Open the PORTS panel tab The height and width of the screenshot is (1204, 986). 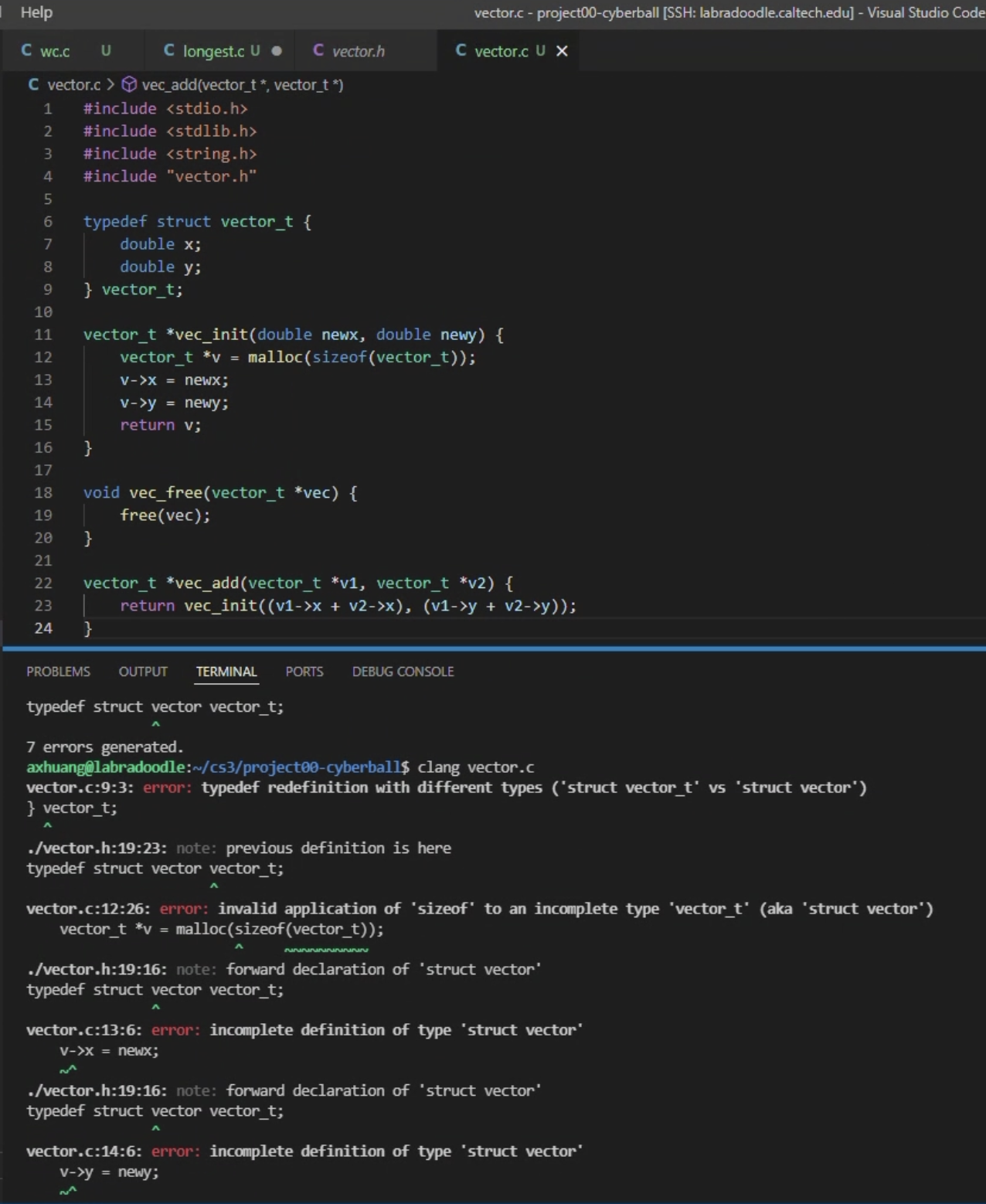(x=304, y=672)
